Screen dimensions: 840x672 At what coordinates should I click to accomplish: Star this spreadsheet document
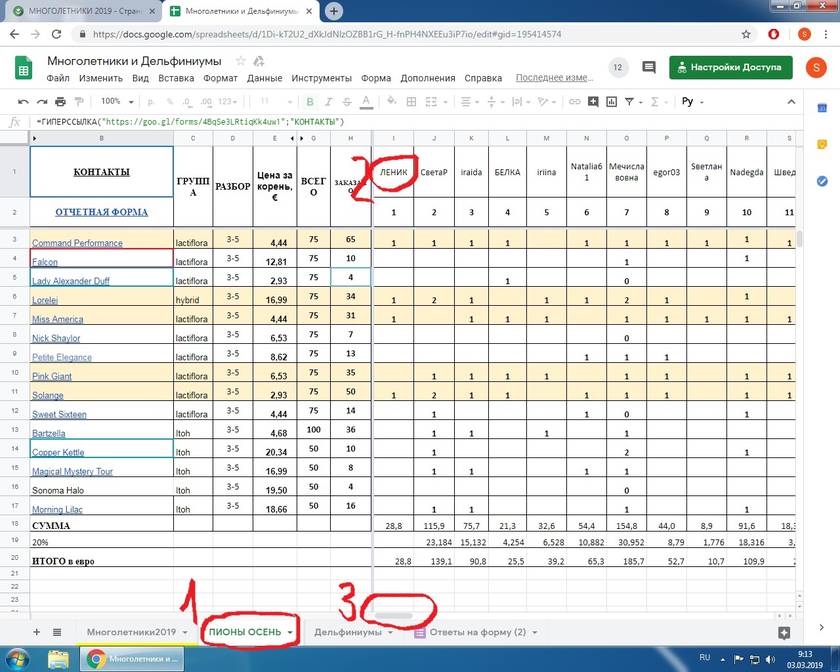(x=240, y=61)
